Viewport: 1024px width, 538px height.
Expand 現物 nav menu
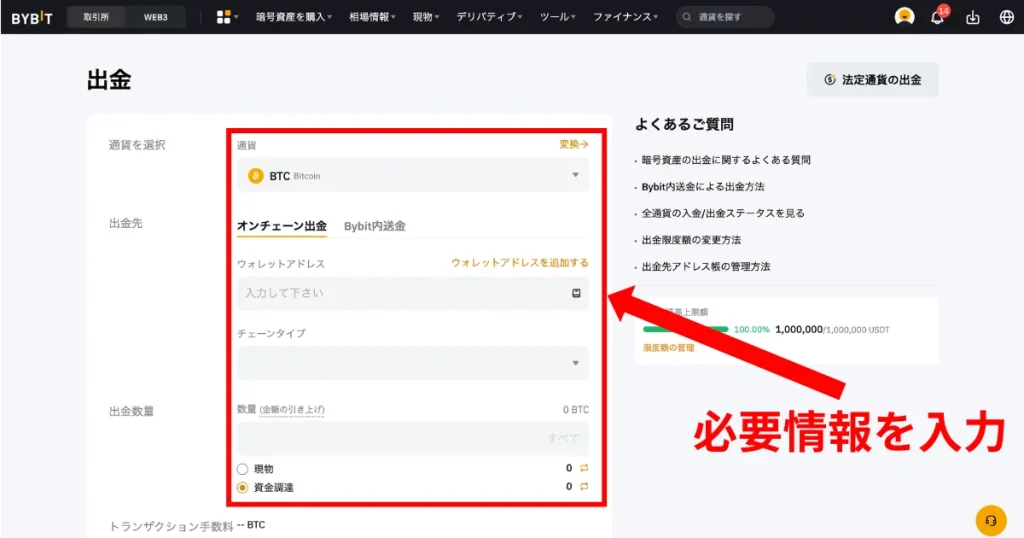pos(426,17)
